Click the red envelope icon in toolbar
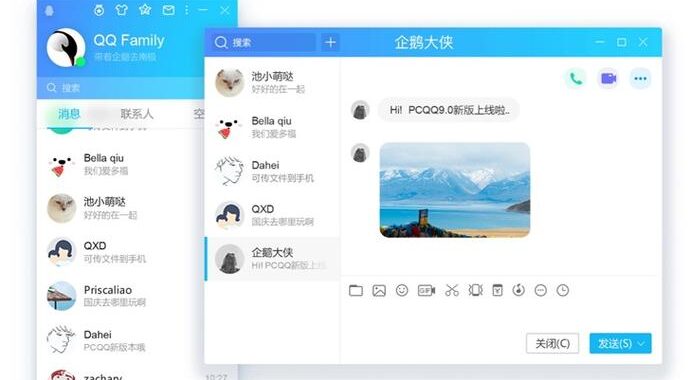The width and height of the screenshot is (690, 380). 497,290
